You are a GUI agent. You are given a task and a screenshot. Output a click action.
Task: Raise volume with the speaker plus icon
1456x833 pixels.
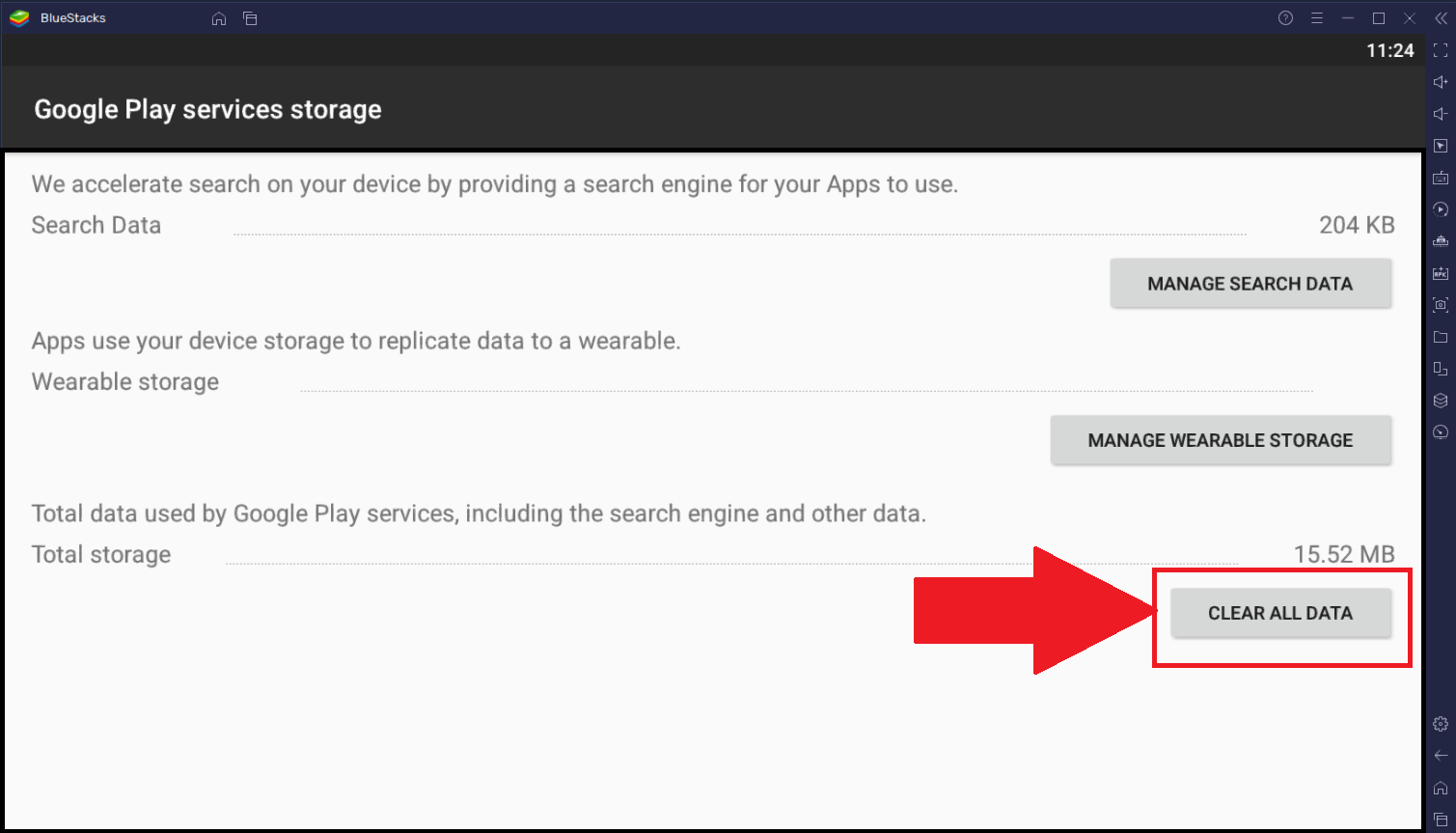pyautogui.click(x=1441, y=83)
